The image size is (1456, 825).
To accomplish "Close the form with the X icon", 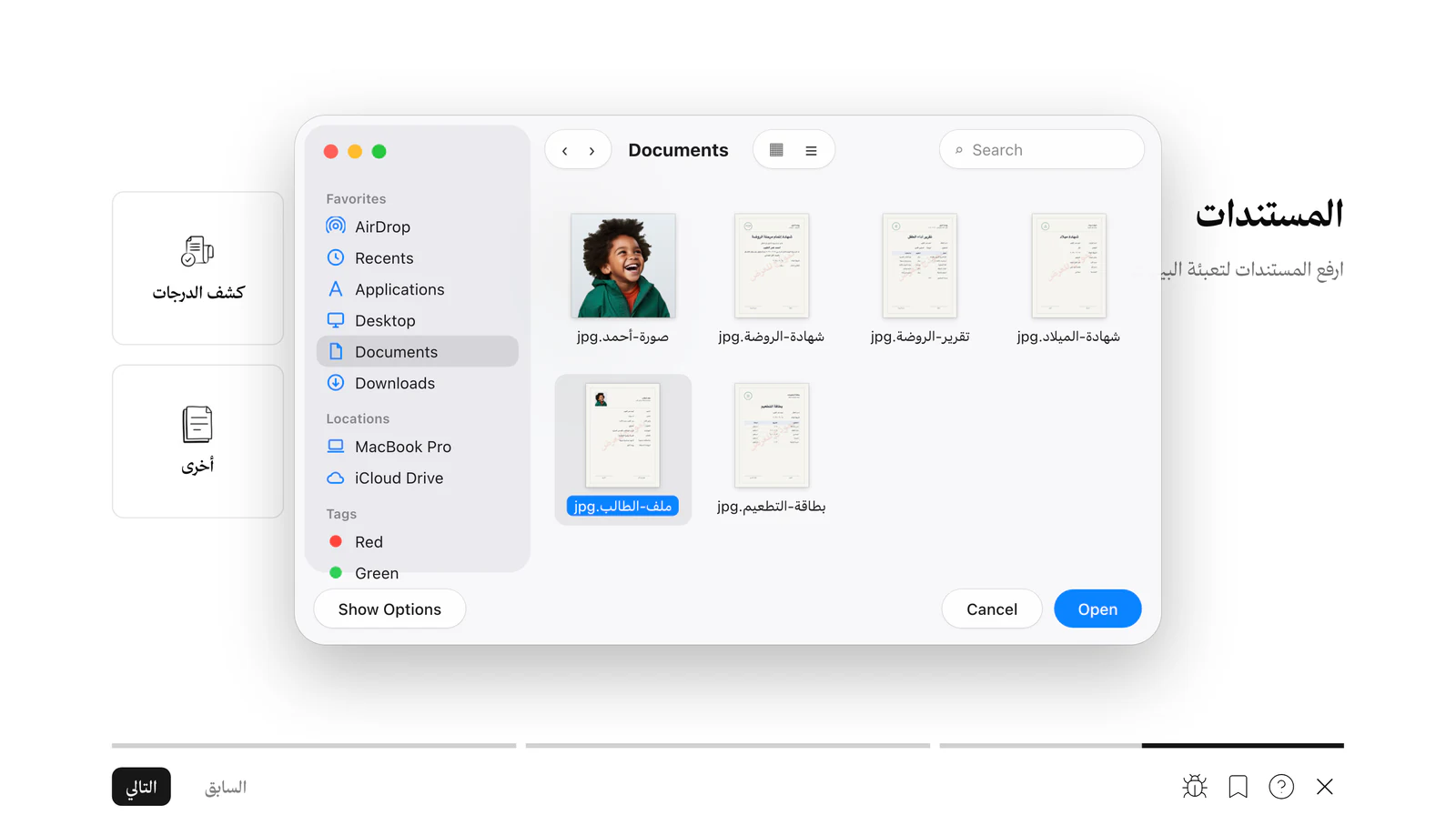I will point(1325,787).
